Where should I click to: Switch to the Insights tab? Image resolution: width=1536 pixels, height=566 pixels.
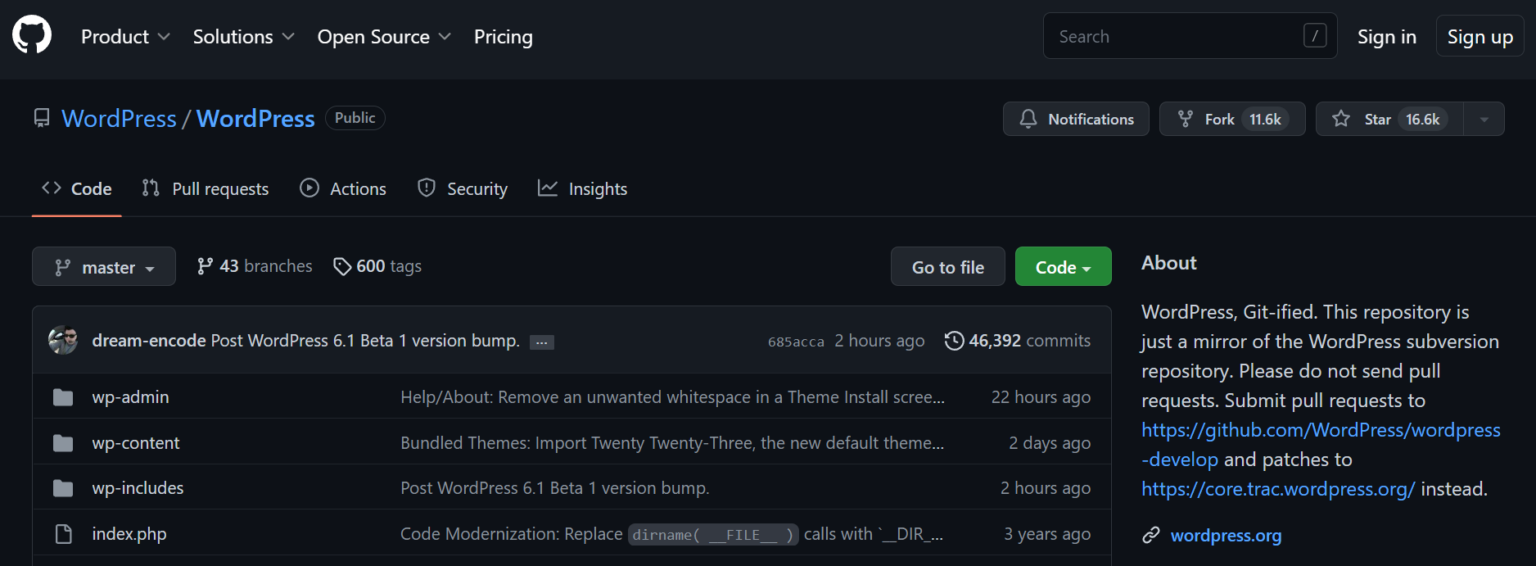[x=583, y=188]
